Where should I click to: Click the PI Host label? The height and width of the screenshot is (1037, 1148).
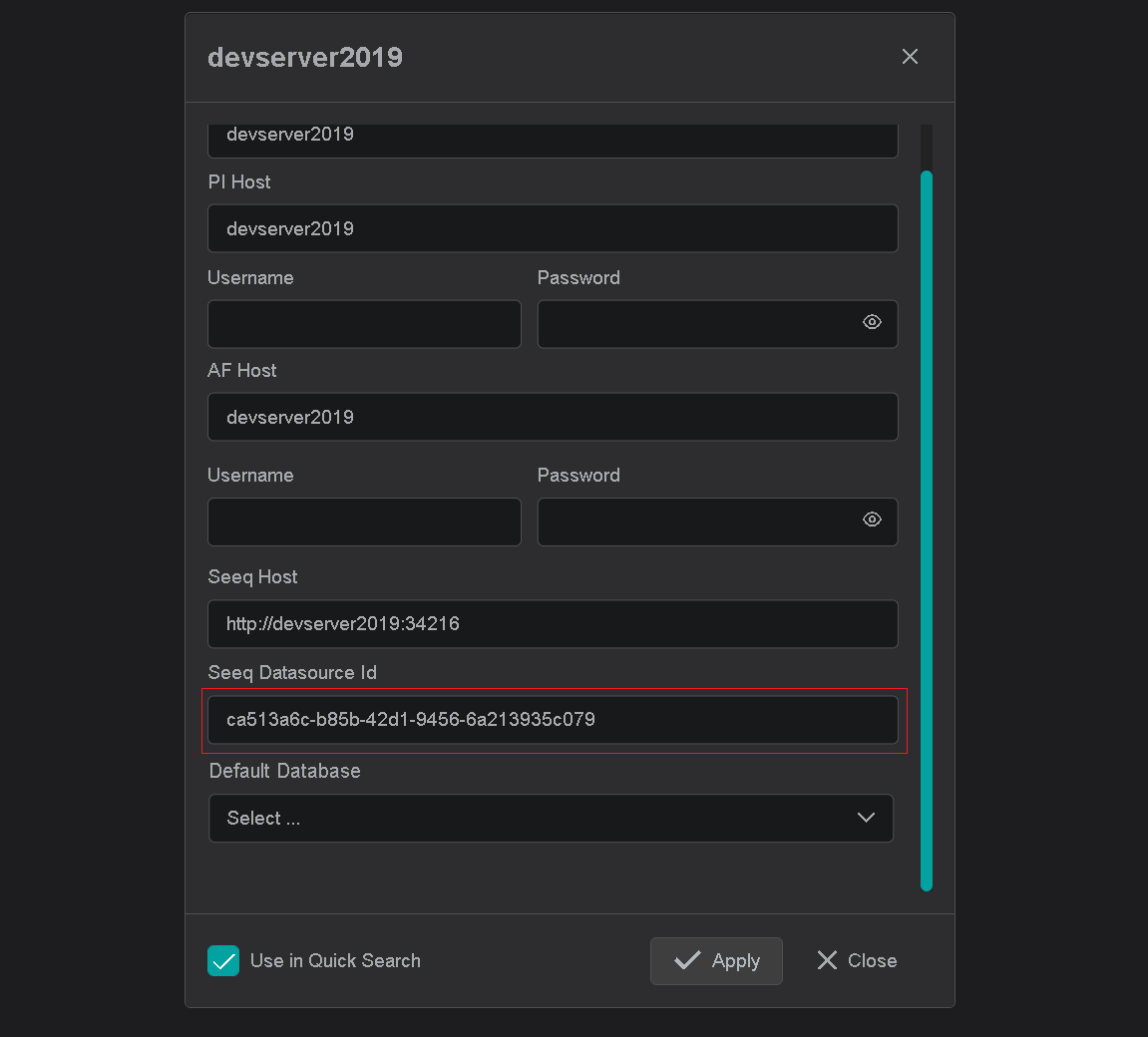tap(238, 181)
